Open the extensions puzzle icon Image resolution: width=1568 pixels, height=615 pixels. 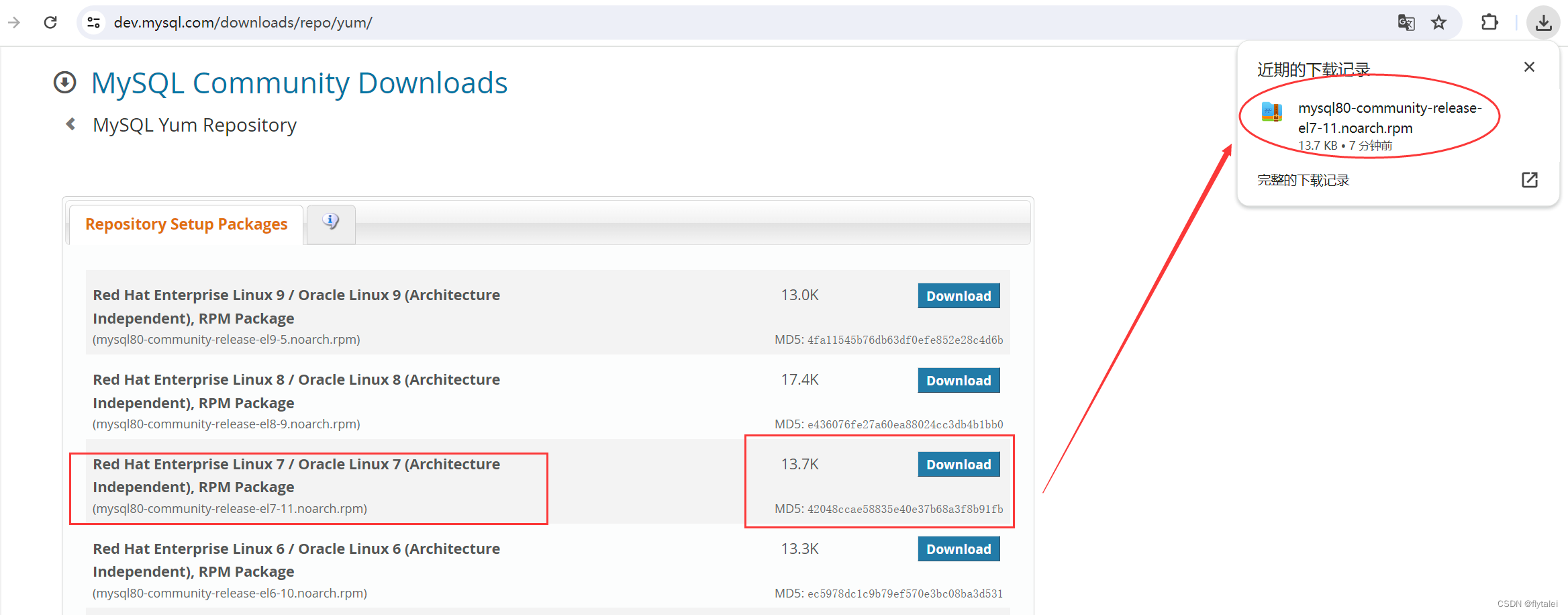(x=1489, y=23)
